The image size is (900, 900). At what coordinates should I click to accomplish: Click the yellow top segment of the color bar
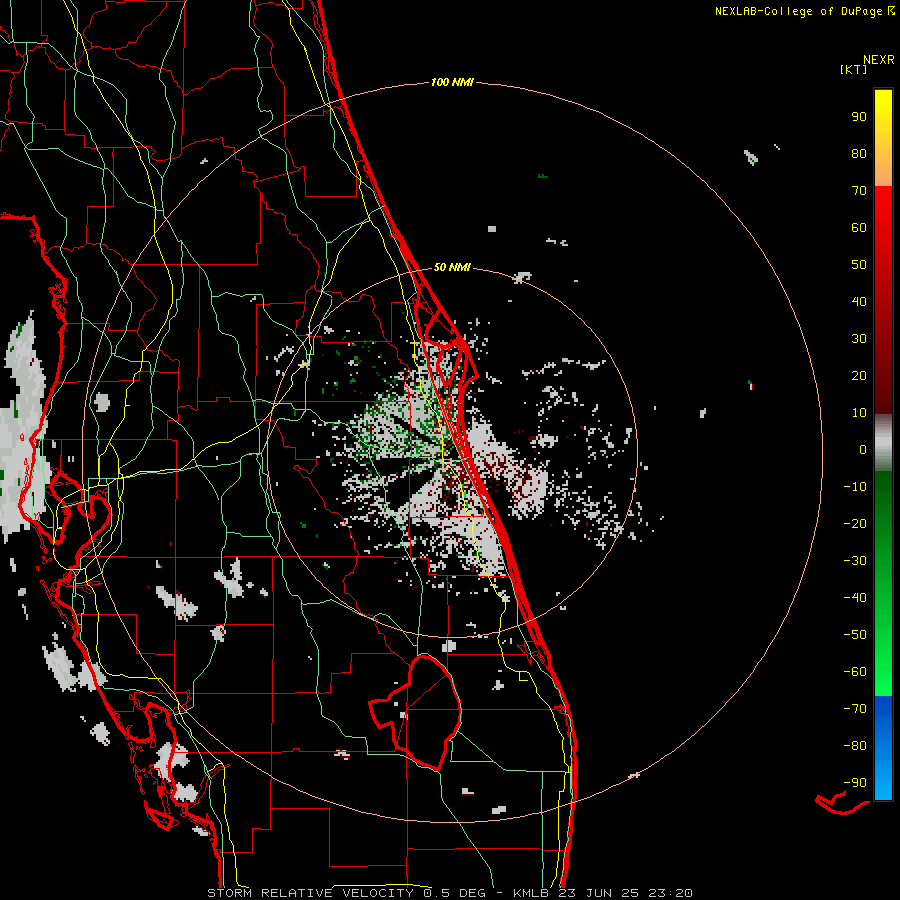click(x=883, y=138)
